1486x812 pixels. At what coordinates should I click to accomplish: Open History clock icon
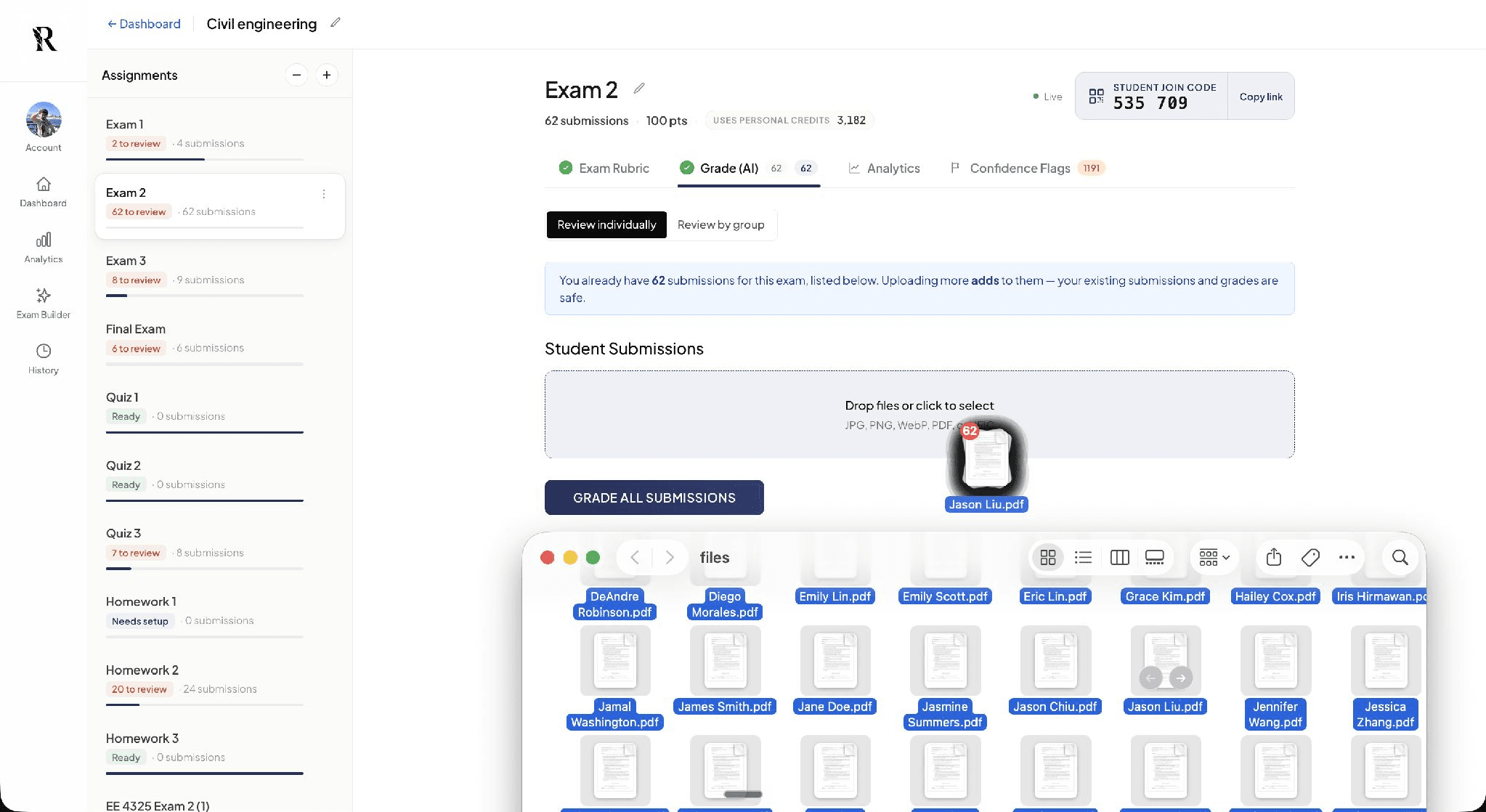pyautogui.click(x=44, y=351)
